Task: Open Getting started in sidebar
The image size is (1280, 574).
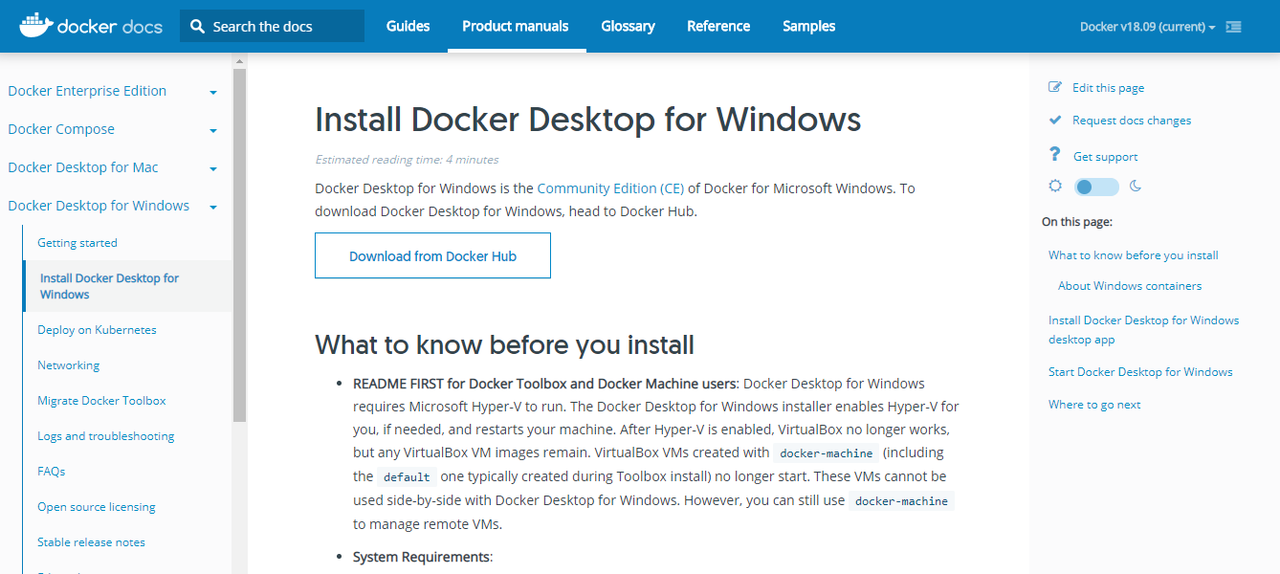Action: pos(77,243)
